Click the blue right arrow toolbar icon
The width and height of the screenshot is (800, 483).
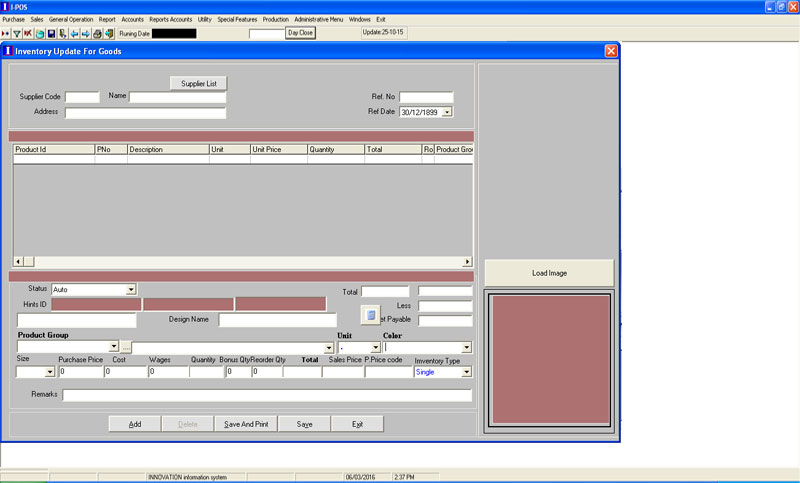click(x=86, y=34)
